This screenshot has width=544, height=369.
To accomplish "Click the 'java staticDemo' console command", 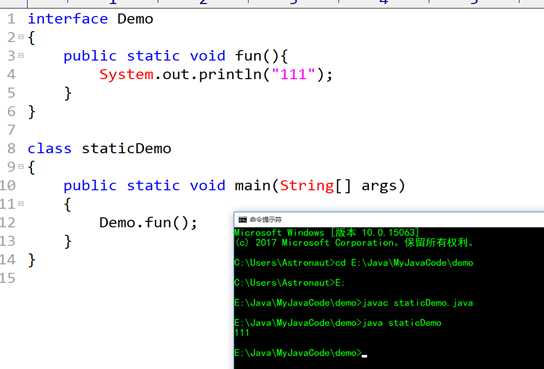I will 402,323.
